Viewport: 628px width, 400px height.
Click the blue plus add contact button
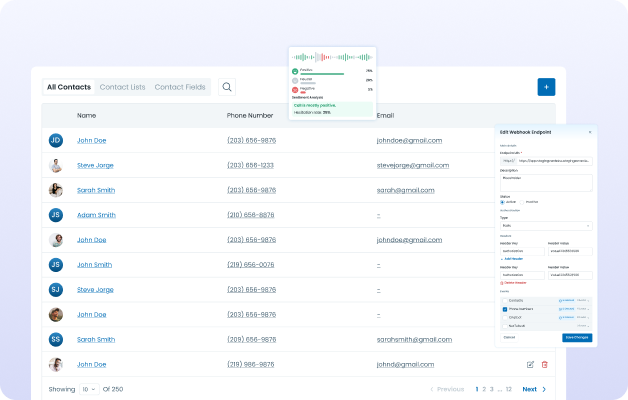coord(546,87)
